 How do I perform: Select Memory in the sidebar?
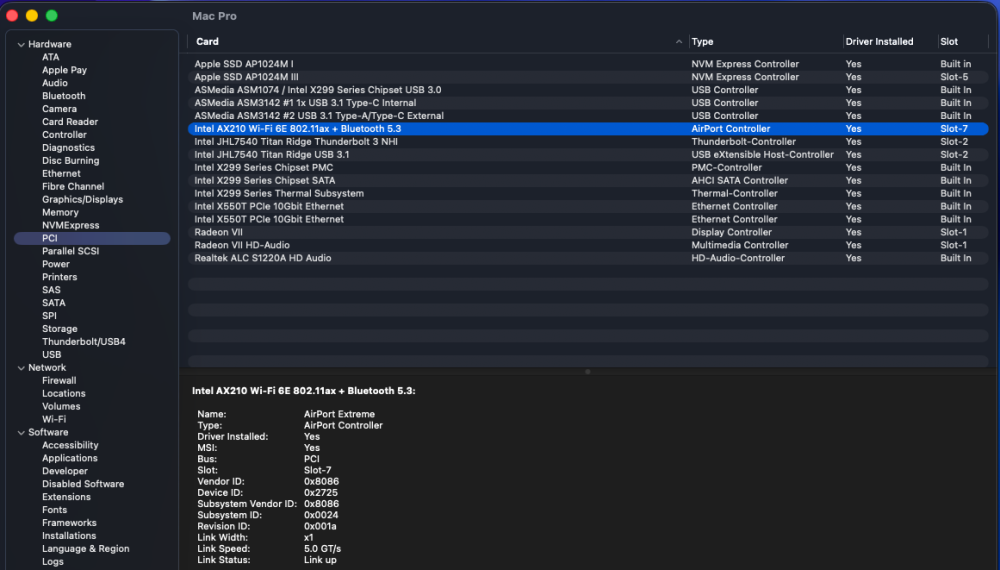(x=61, y=212)
